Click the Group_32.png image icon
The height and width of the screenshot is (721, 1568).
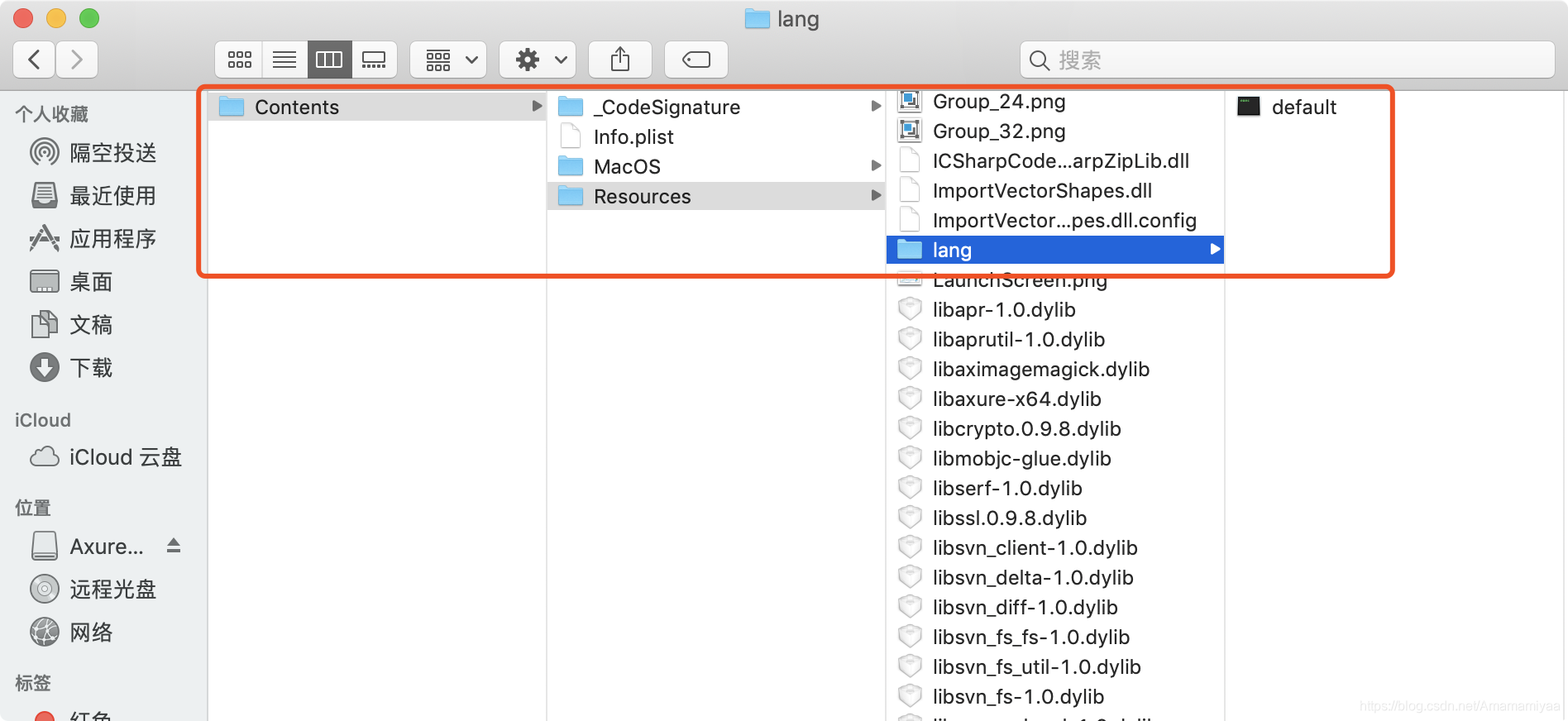pyautogui.click(x=910, y=131)
